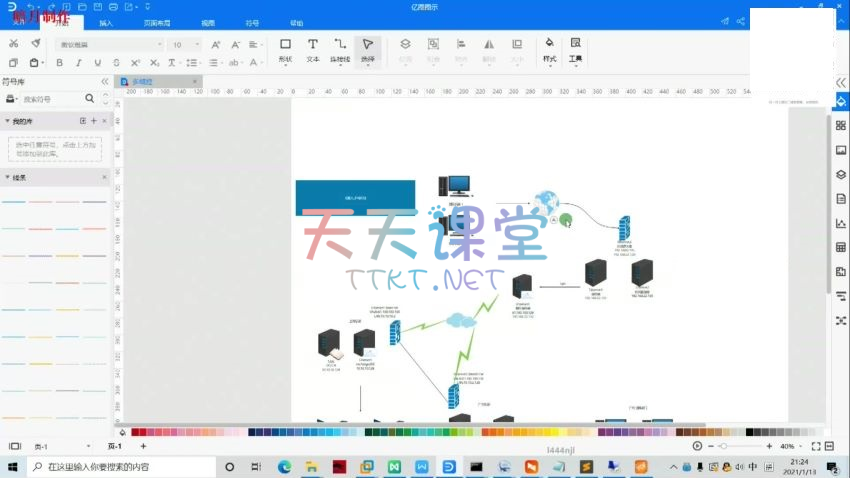Toggle Bold text formatting
850x478 pixels.
[x=59, y=63]
